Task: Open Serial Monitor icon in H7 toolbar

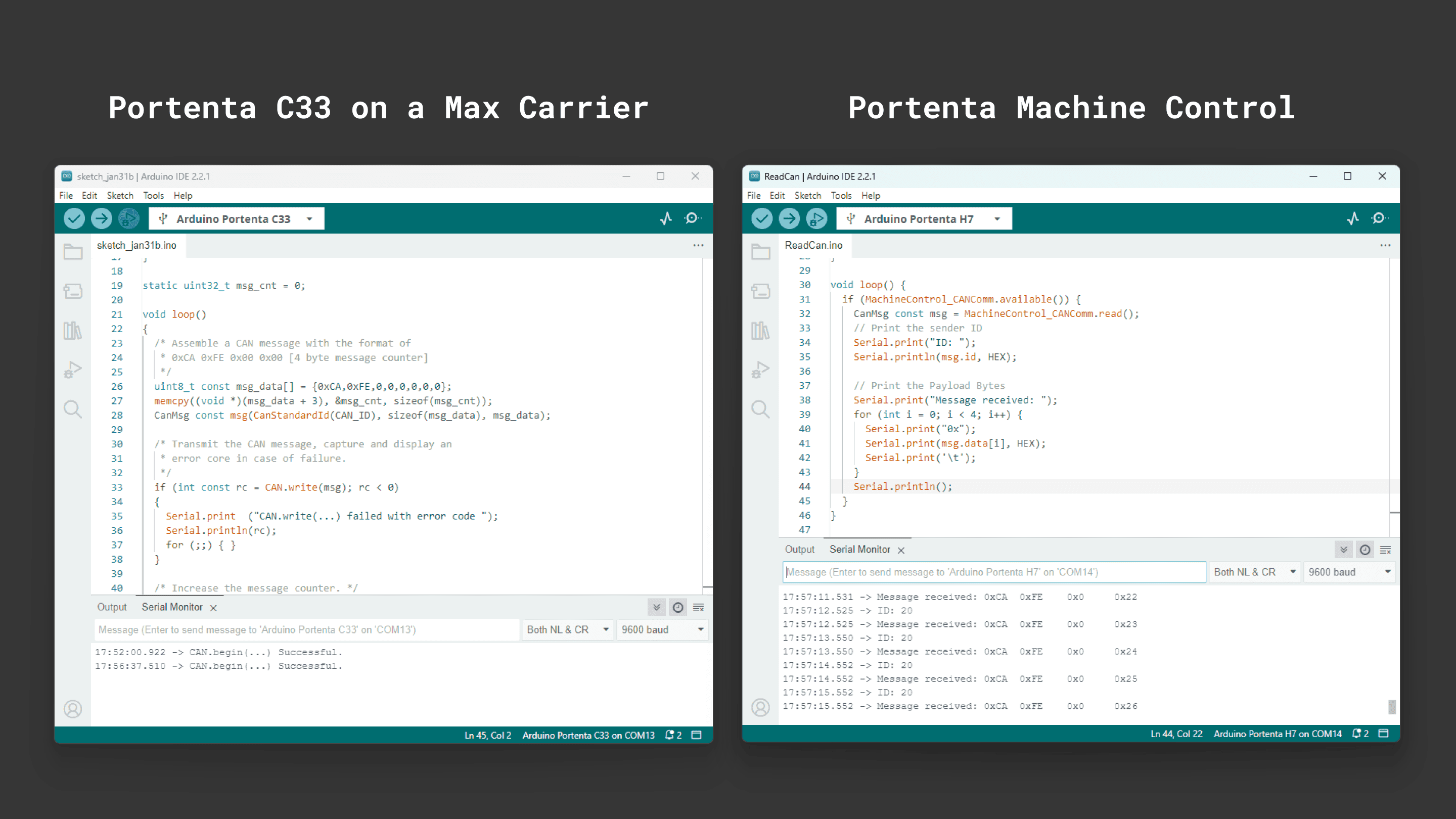Action: click(x=1380, y=219)
